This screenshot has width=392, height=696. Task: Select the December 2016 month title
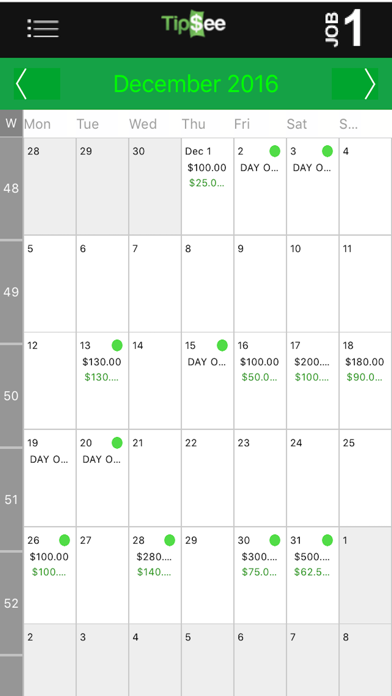(196, 83)
